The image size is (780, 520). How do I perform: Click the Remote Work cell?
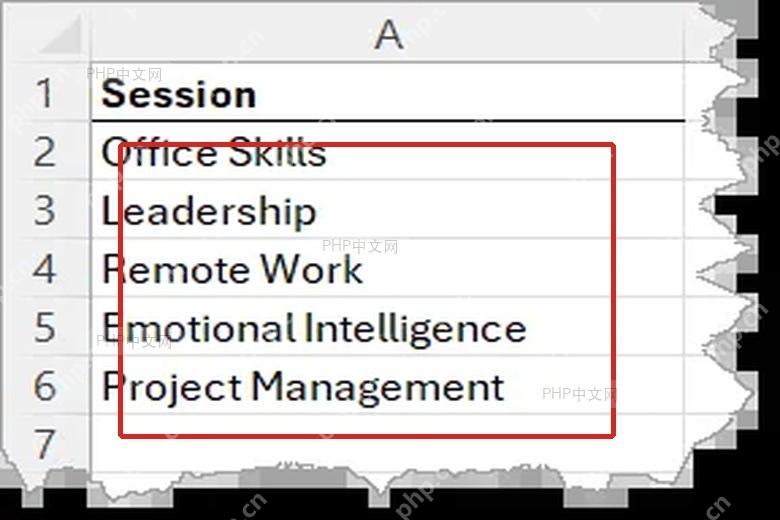pyautogui.click(x=388, y=268)
